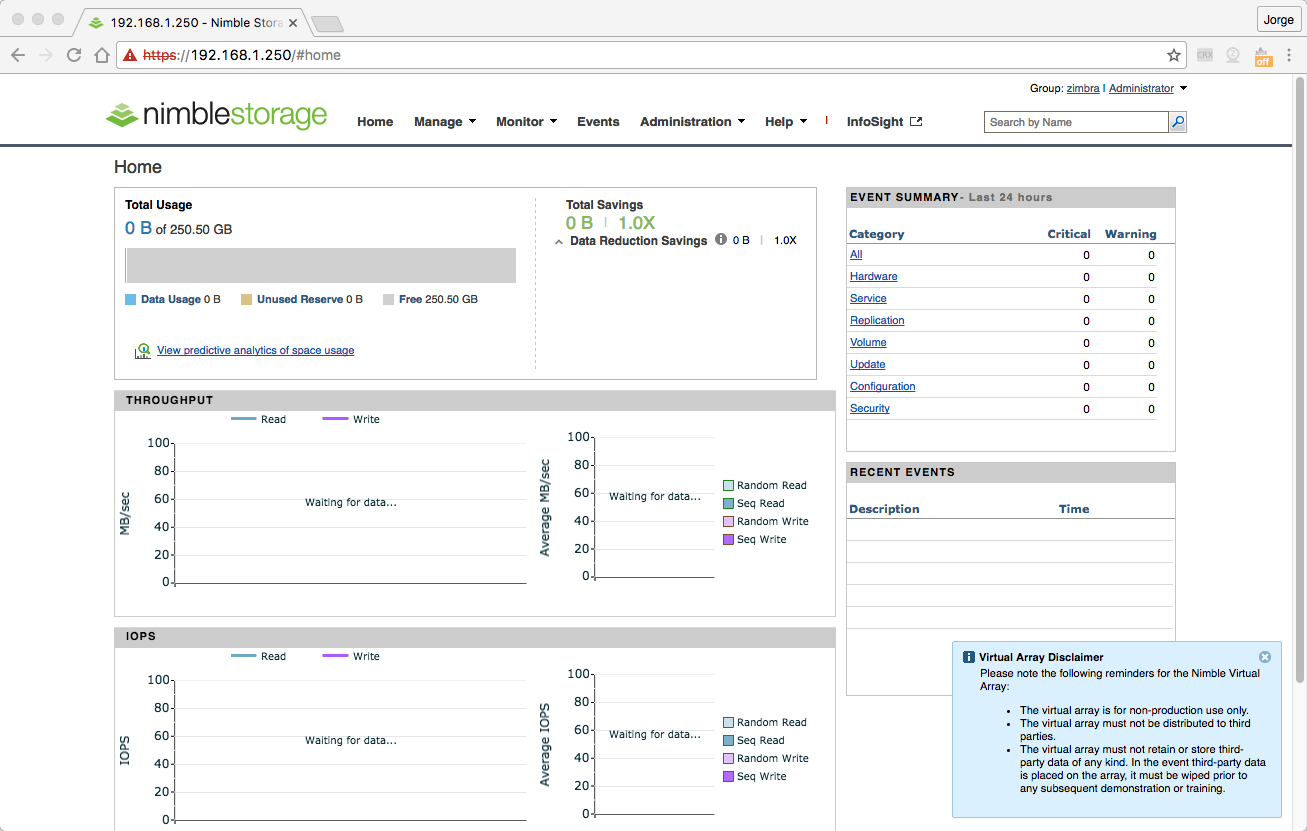This screenshot has width=1307, height=831.
Task: Click the Nimble Storage logo
Action: (216, 115)
